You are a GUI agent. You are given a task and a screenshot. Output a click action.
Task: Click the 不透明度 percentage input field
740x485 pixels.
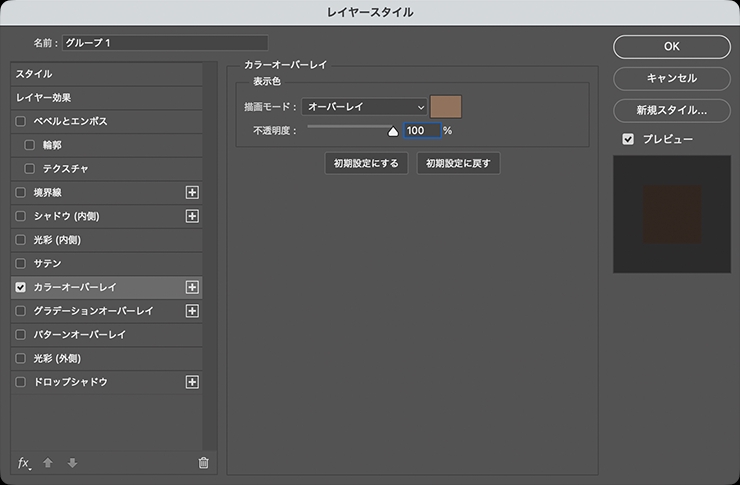pyautogui.click(x=421, y=130)
